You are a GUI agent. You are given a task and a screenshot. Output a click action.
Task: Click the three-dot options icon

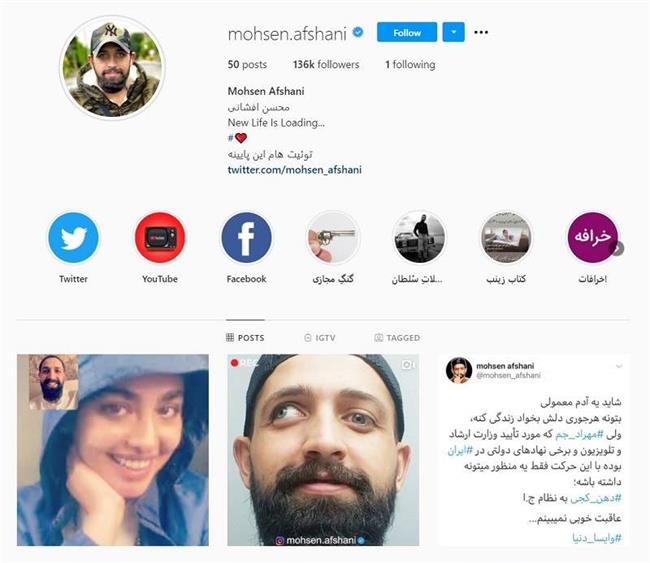tap(481, 32)
